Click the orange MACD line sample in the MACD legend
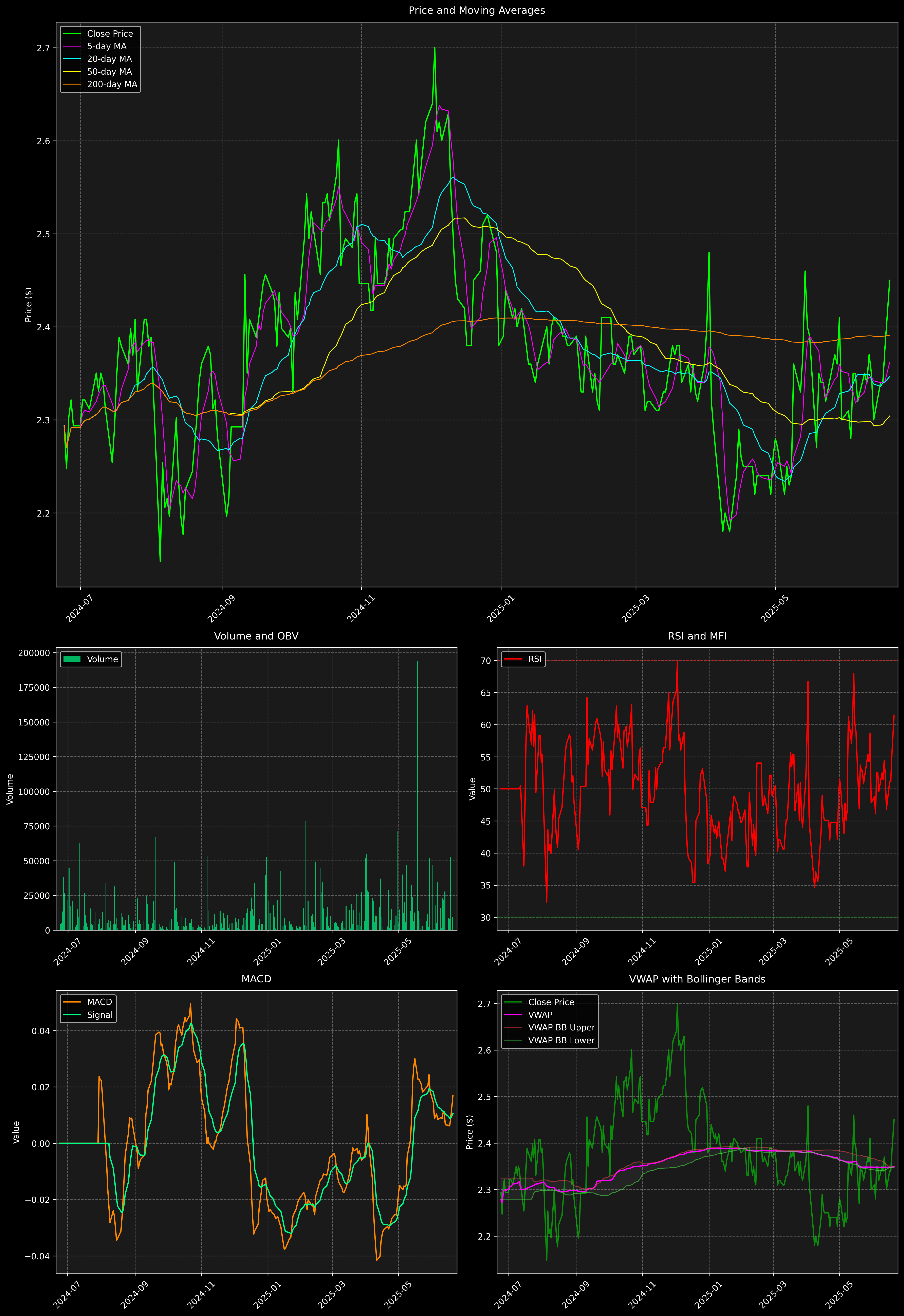The image size is (904, 1316). click(x=72, y=1002)
